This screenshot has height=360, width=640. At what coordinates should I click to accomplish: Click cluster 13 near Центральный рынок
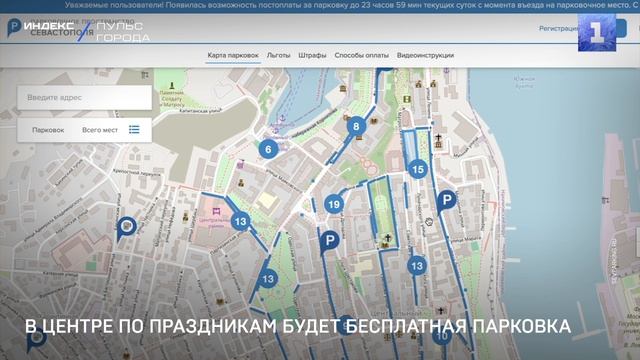[x=240, y=221]
